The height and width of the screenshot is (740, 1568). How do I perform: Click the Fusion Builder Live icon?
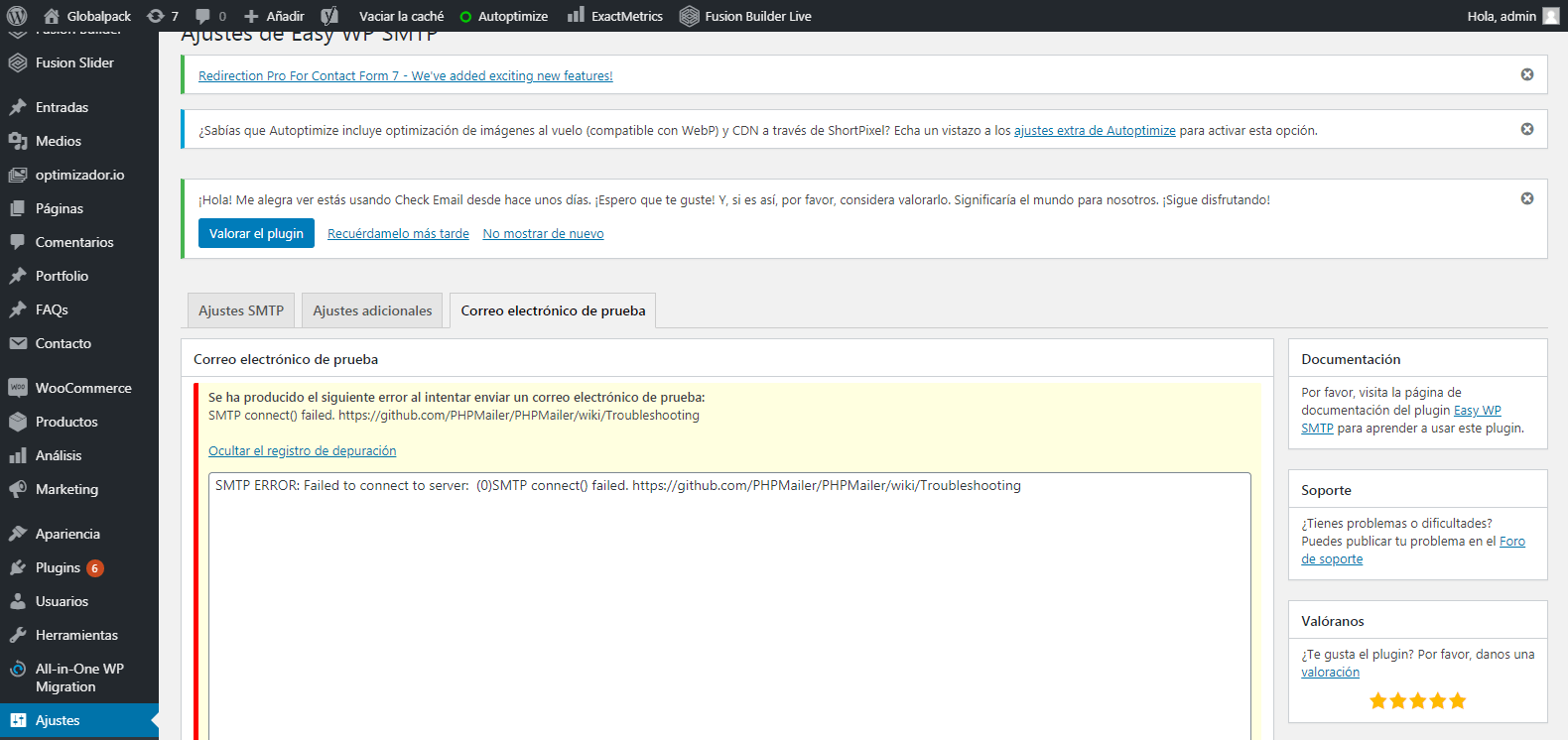pos(689,16)
